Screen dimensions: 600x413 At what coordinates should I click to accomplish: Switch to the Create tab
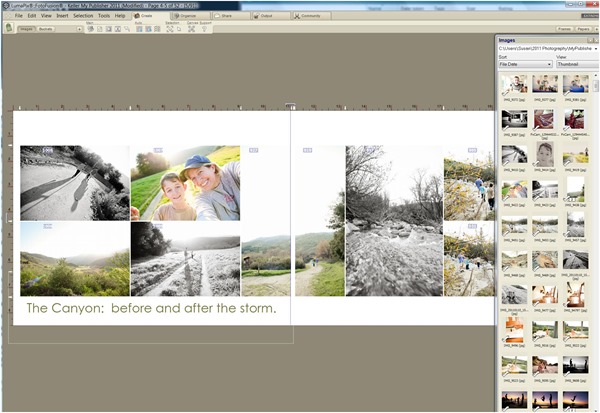[150, 16]
